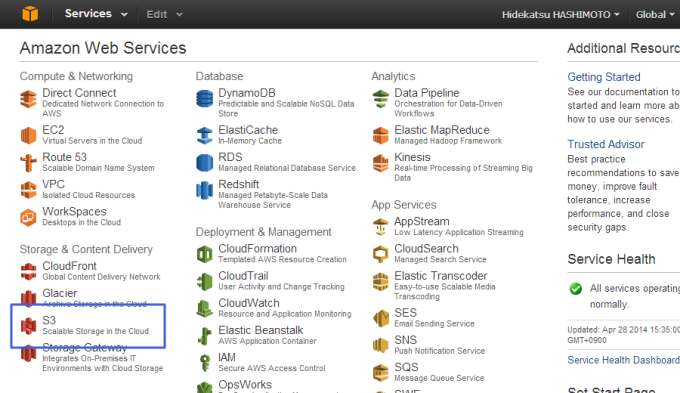Click the Redshift blue icon
This screenshot has height=393, width=680.
[x=205, y=190]
